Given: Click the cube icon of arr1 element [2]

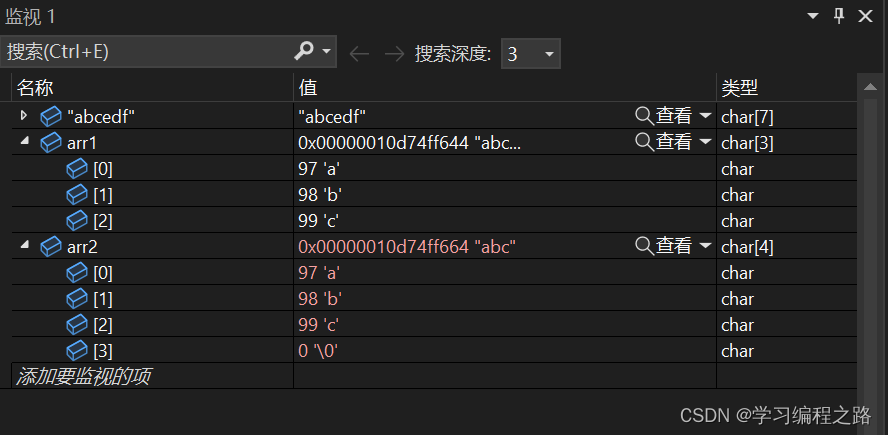Looking at the screenshot, I should [77, 221].
